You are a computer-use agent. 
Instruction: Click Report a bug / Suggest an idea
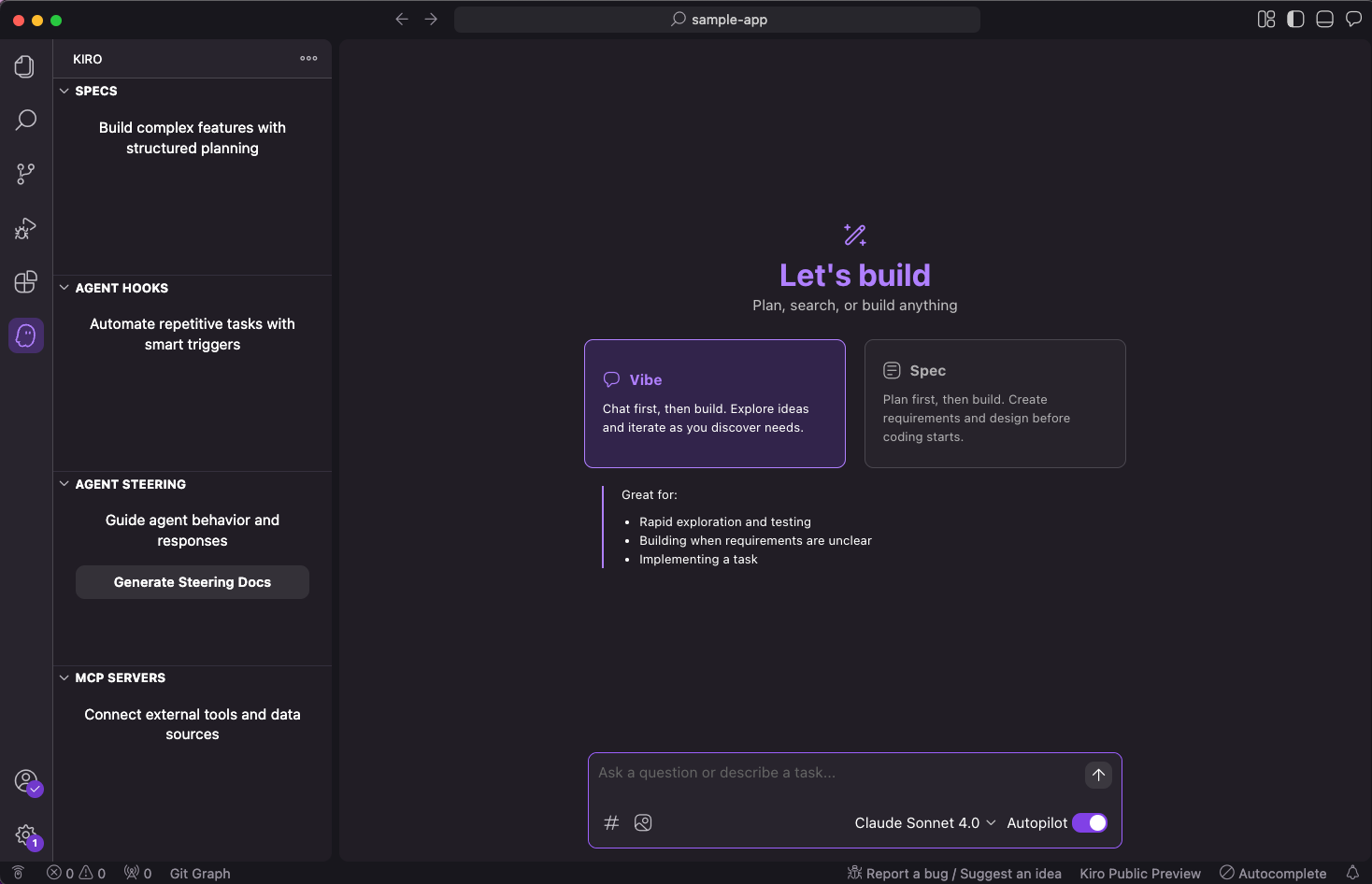click(954, 873)
